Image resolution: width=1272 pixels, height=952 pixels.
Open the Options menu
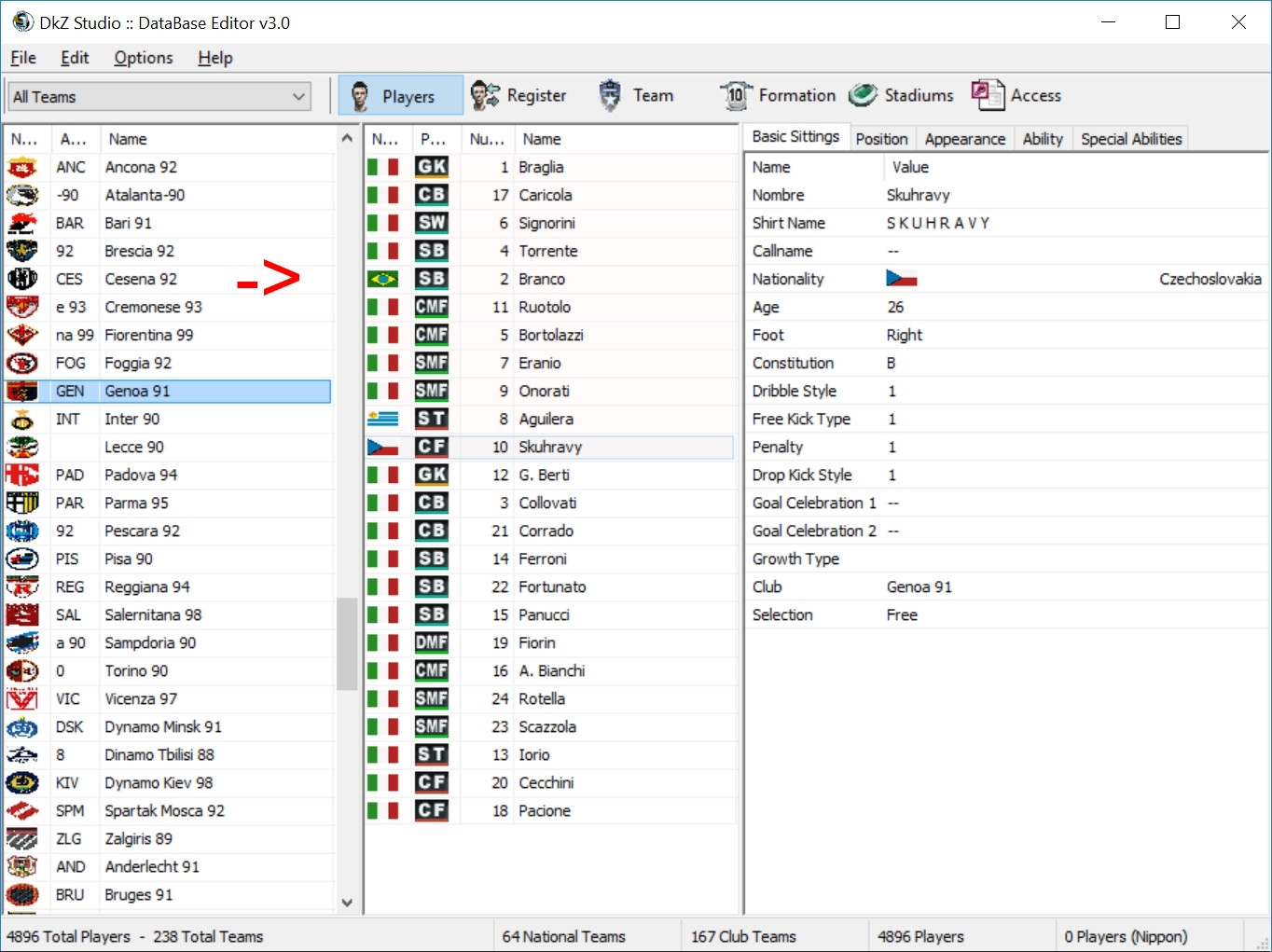[x=144, y=58]
